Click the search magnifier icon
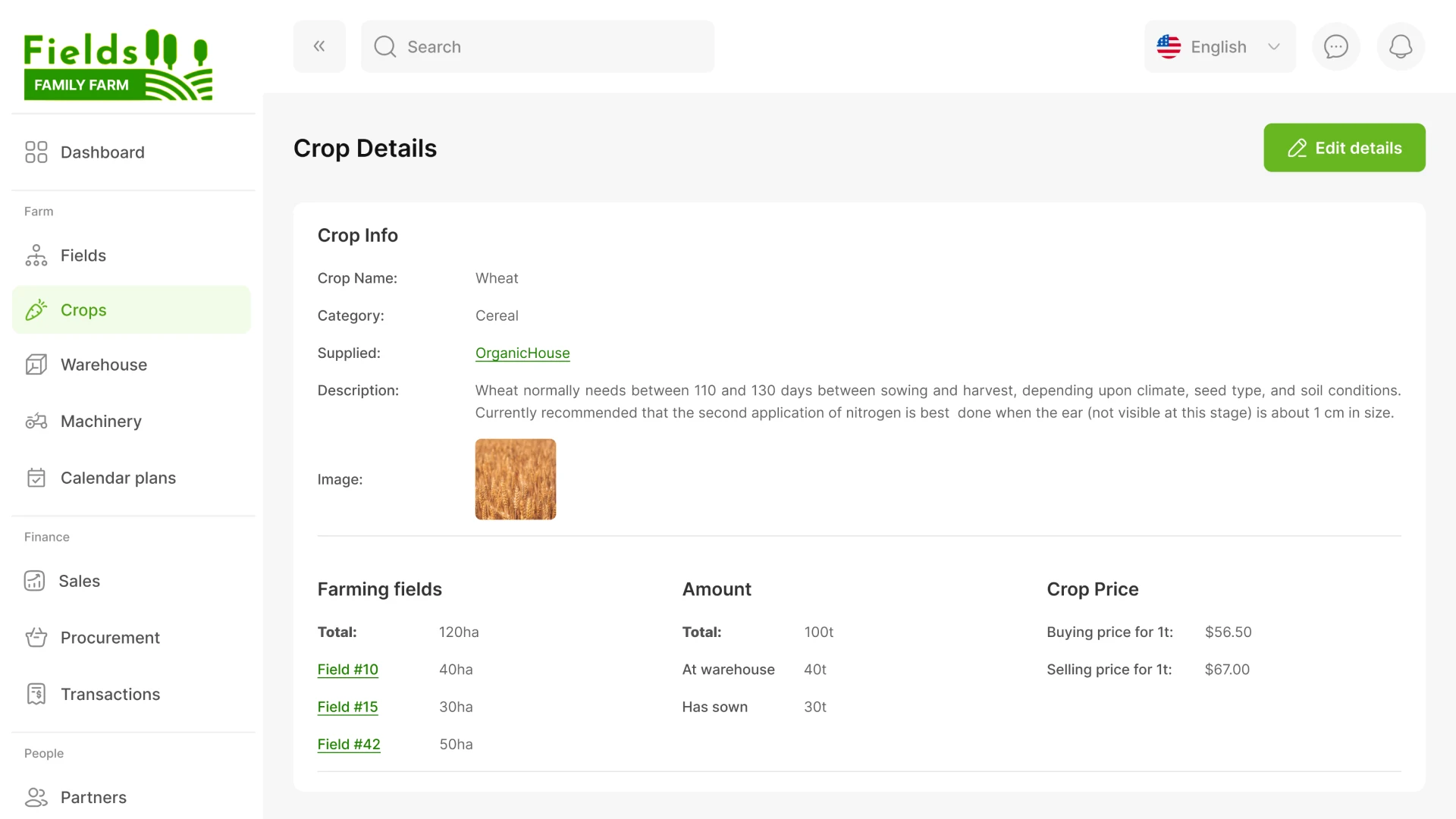This screenshot has width=1456, height=819. pyautogui.click(x=385, y=46)
